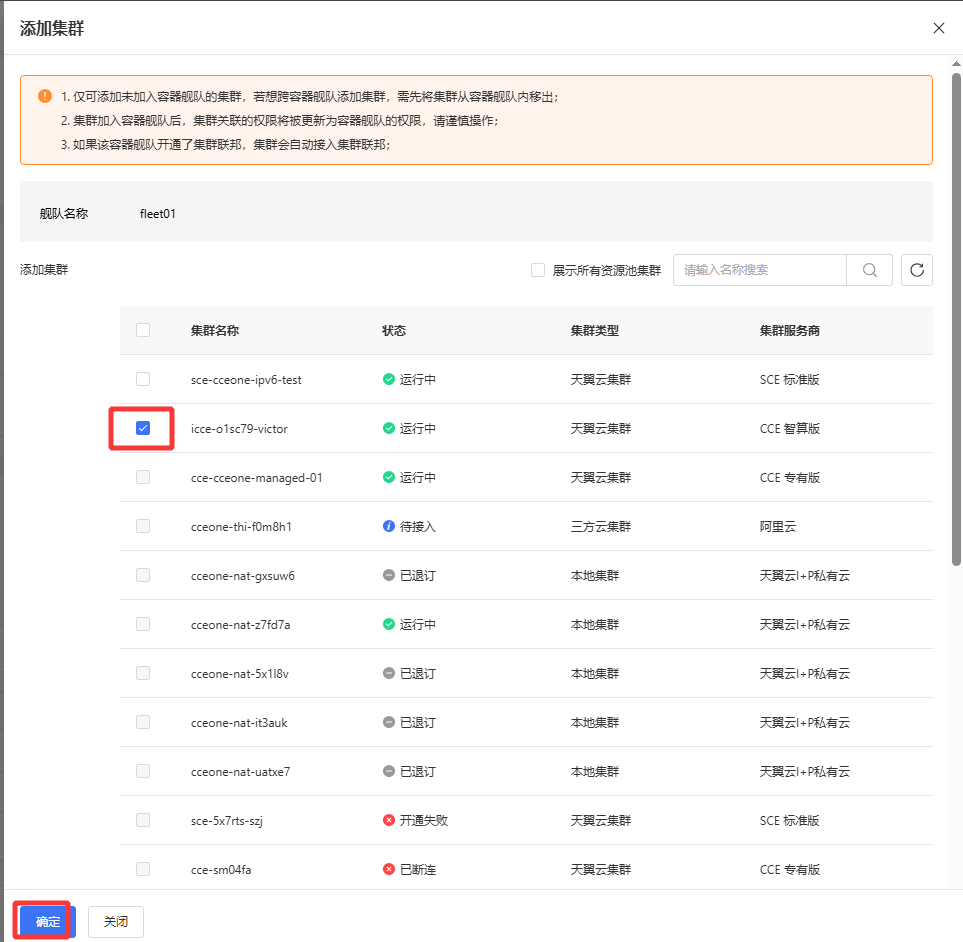Click cluster name icce-o1sc79-victor
Screen dimensions: 963x942
click(239, 429)
